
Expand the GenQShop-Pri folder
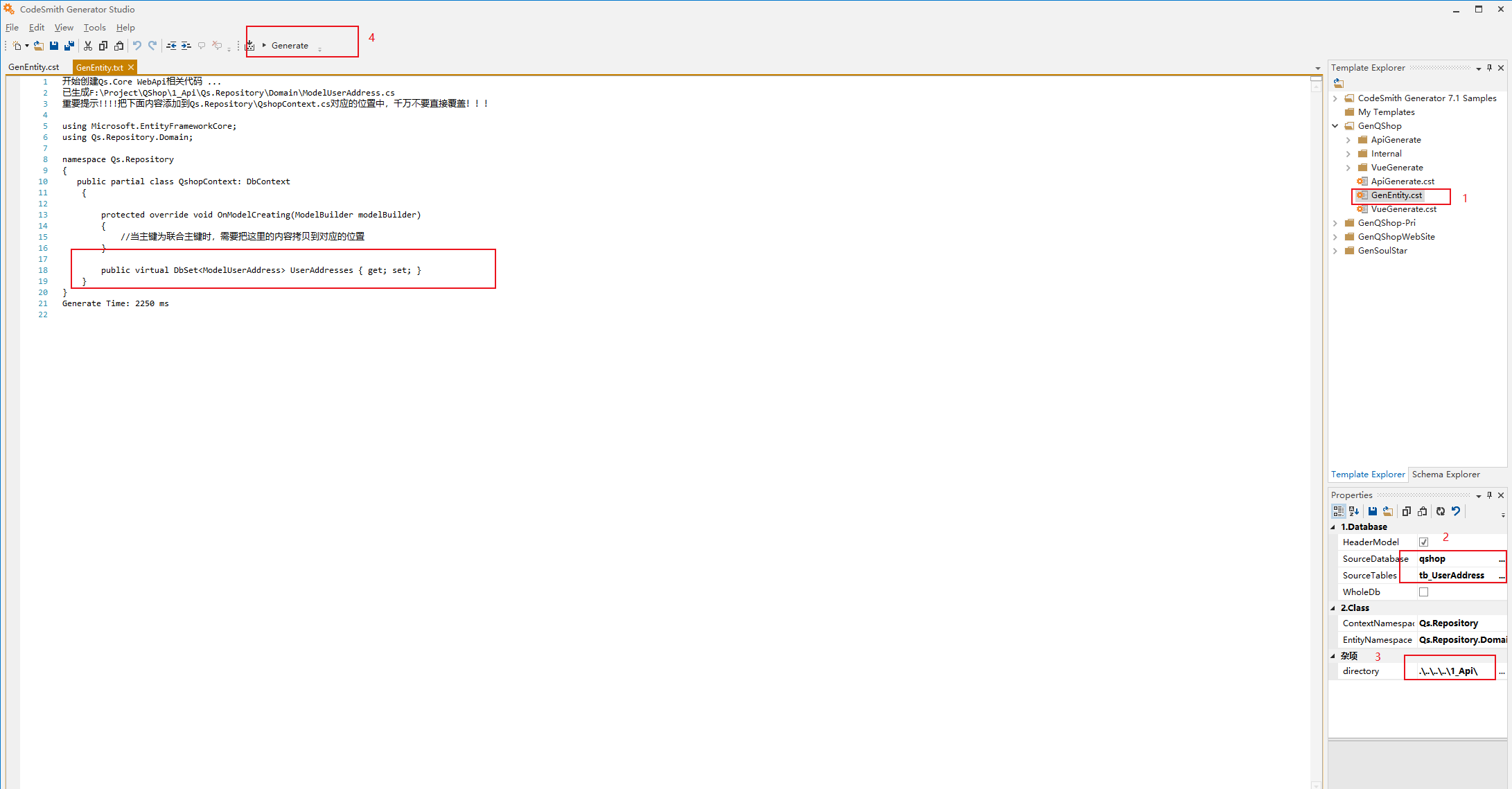coord(1335,223)
